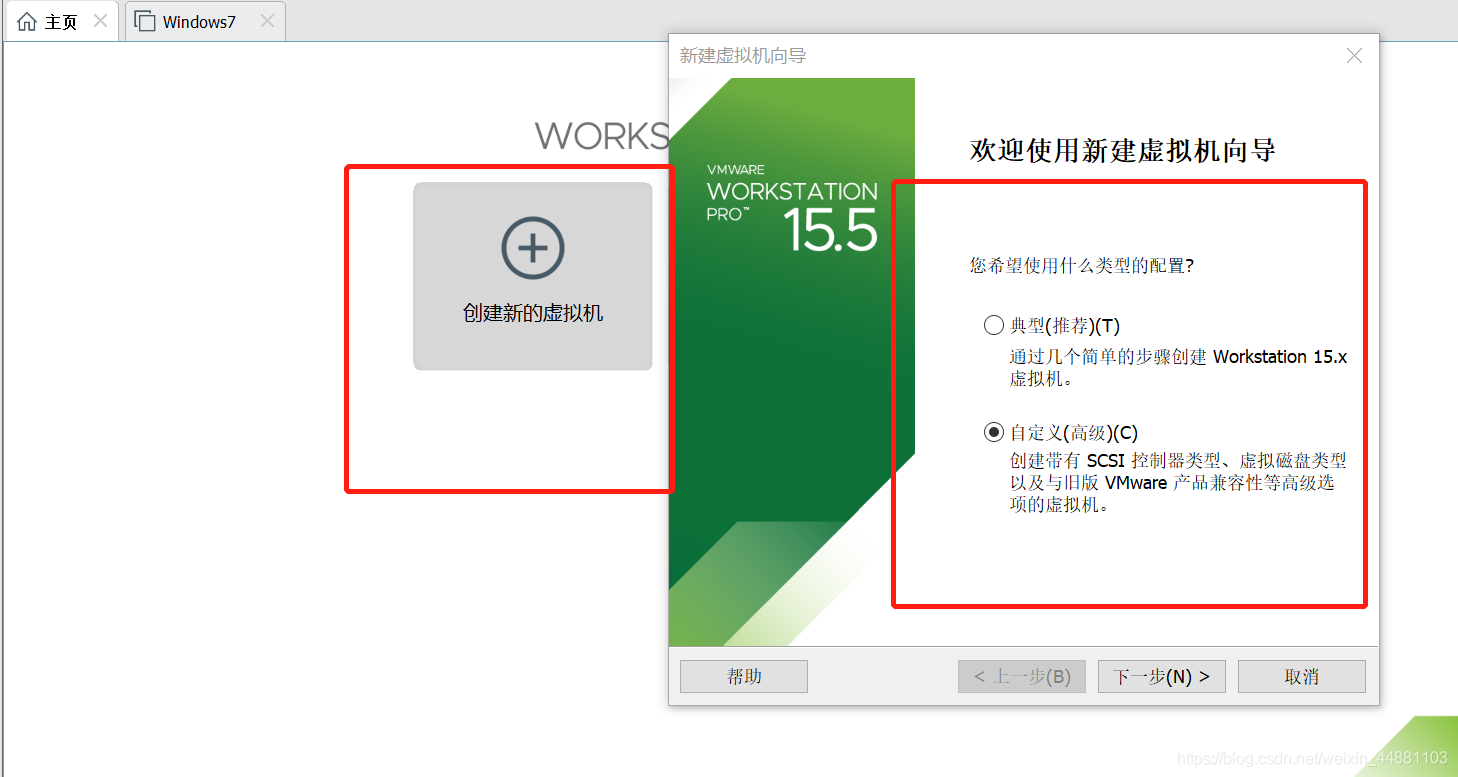Click the VMware Workstation Pro 15.5 logo
The width and height of the screenshot is (1458, 777).
(x=792, y=207)
